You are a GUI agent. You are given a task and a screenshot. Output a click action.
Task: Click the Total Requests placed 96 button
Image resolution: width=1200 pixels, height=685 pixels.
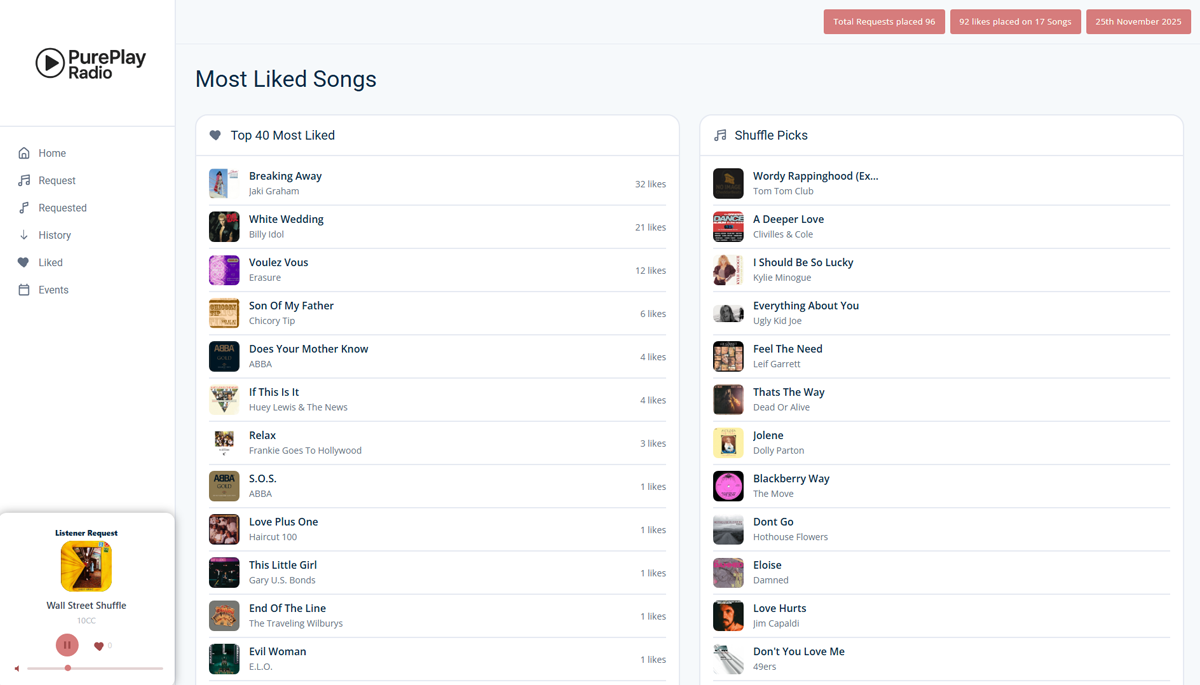click(884, 22)
